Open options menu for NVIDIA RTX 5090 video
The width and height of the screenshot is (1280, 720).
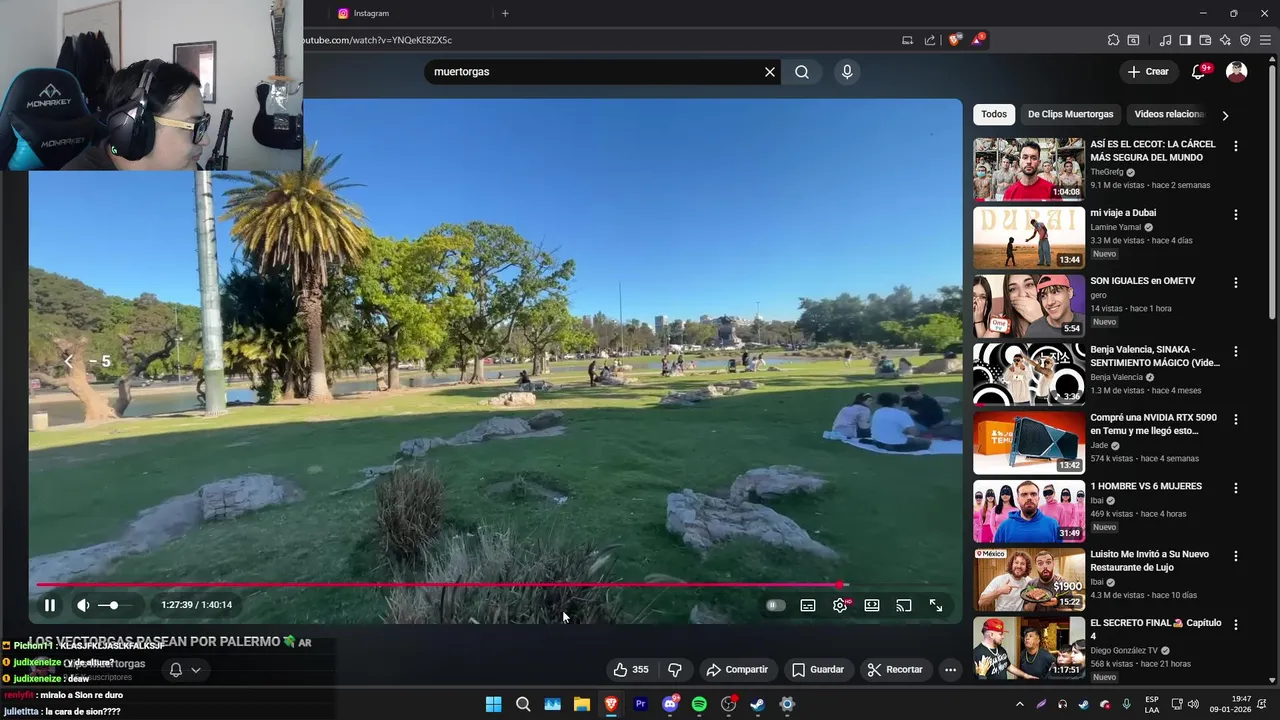click(x=1236, y=420)
